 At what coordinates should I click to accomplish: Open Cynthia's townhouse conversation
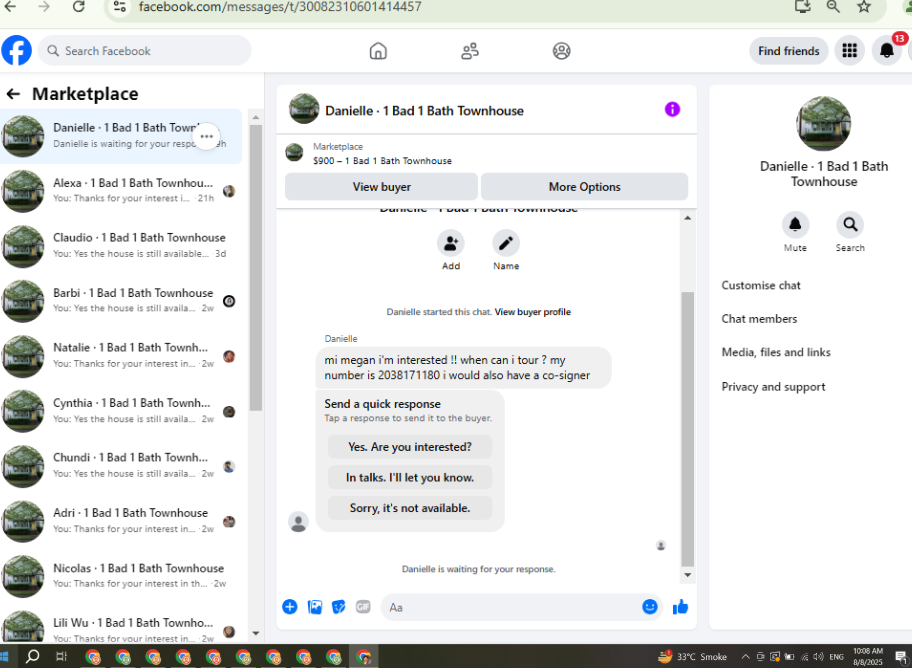(121, 411)
